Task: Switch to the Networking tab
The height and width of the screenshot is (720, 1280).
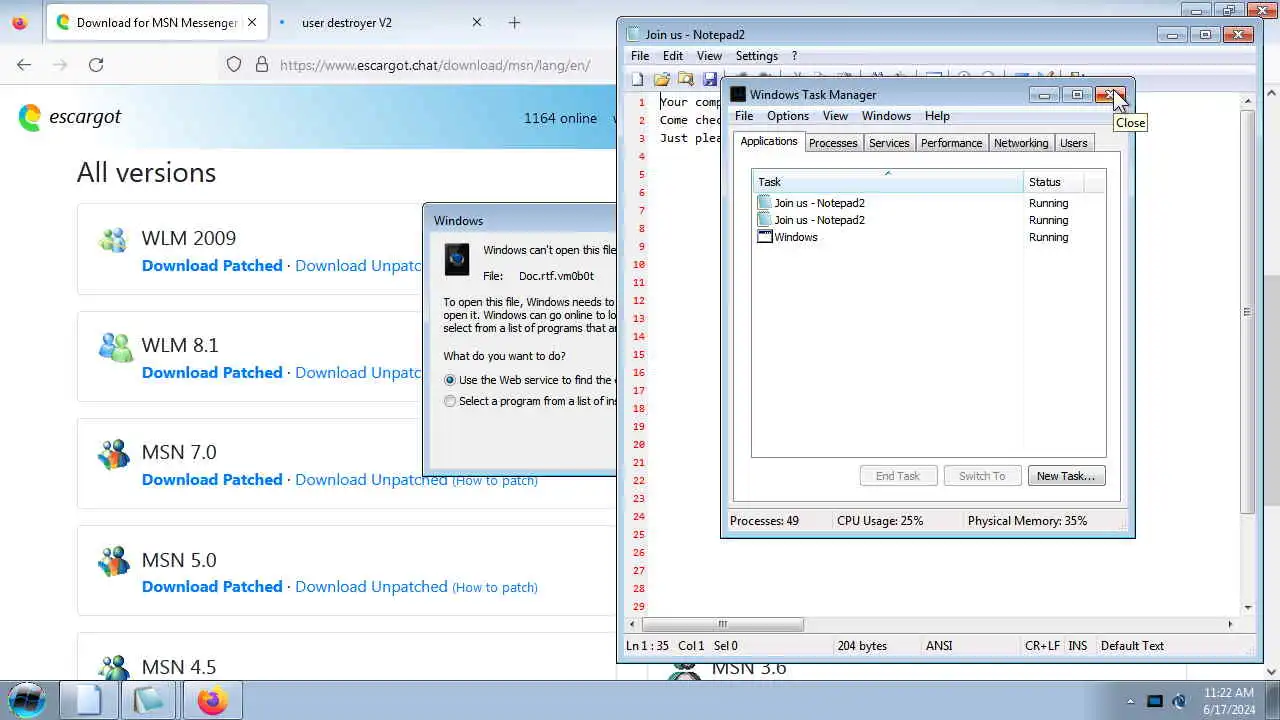Action: coord(1021,143)
